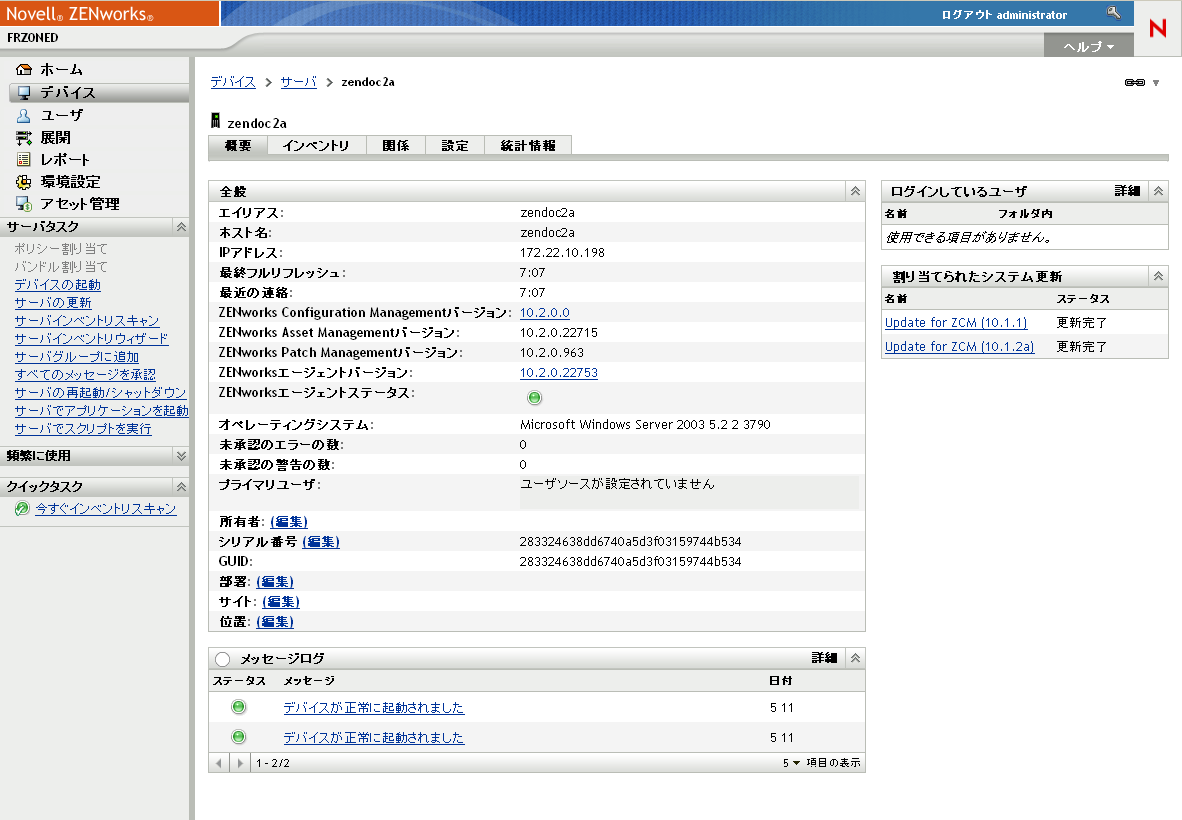Click green status icon of first log message

point(239,707)
